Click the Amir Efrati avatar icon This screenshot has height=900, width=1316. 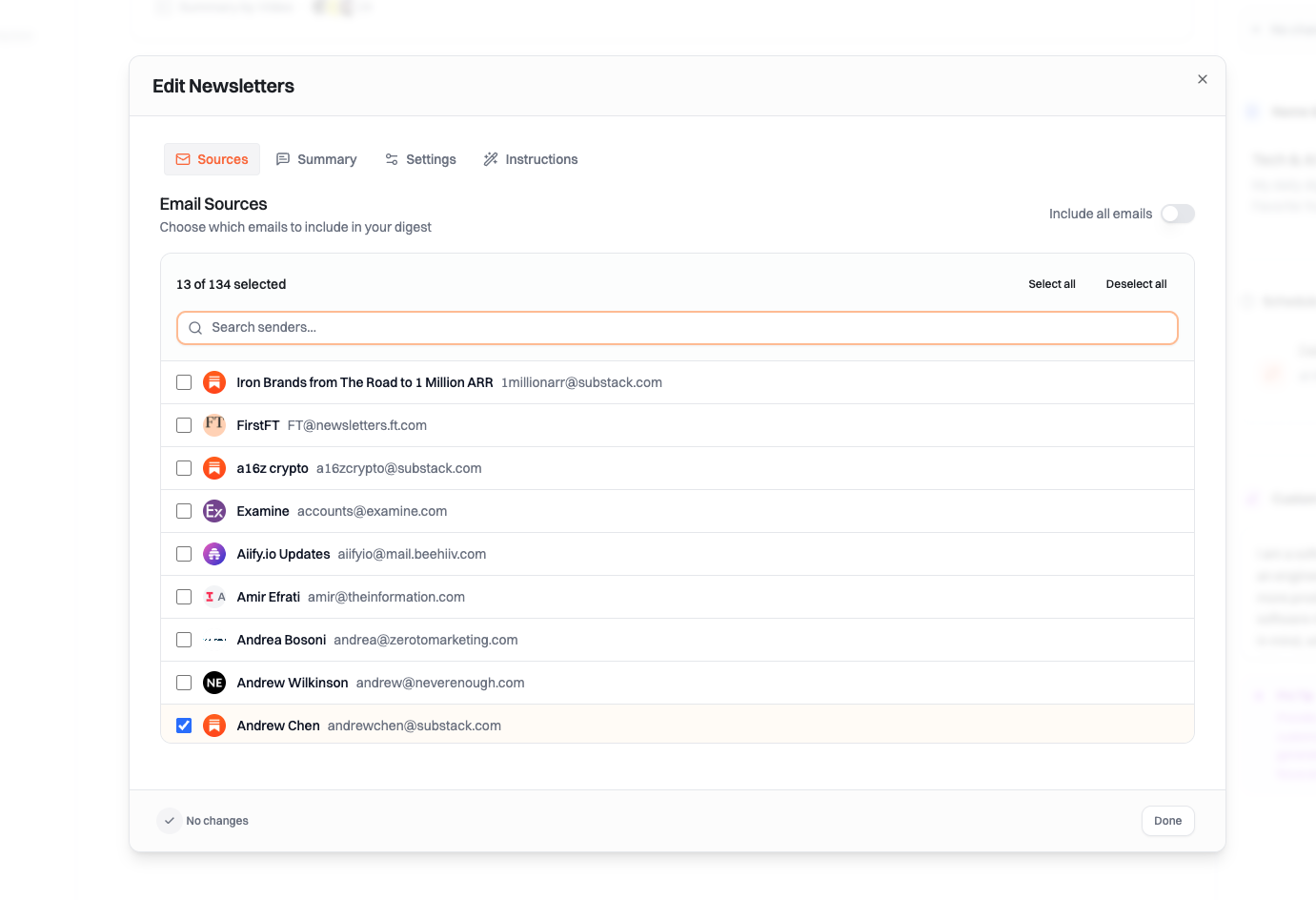[214, 597]
